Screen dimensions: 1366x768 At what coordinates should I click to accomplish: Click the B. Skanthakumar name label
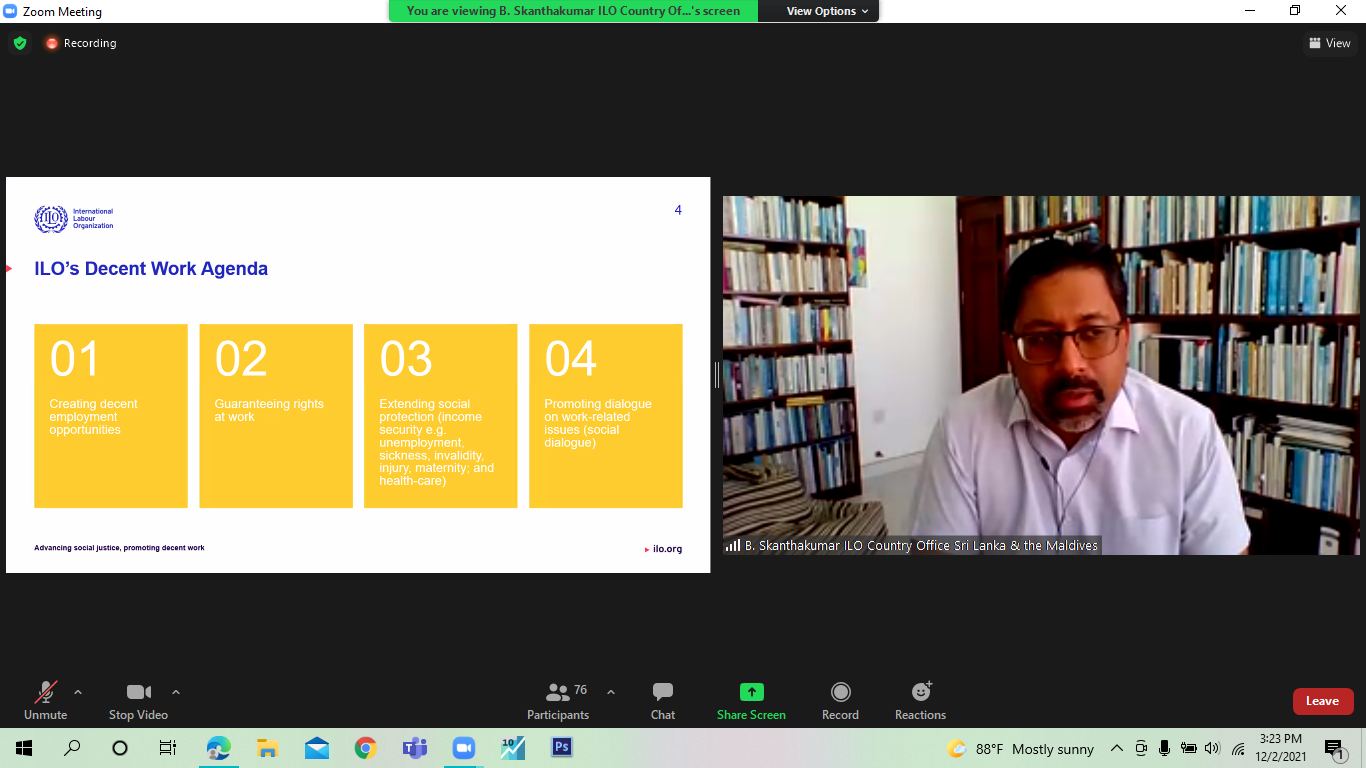[x=913, y=546]
